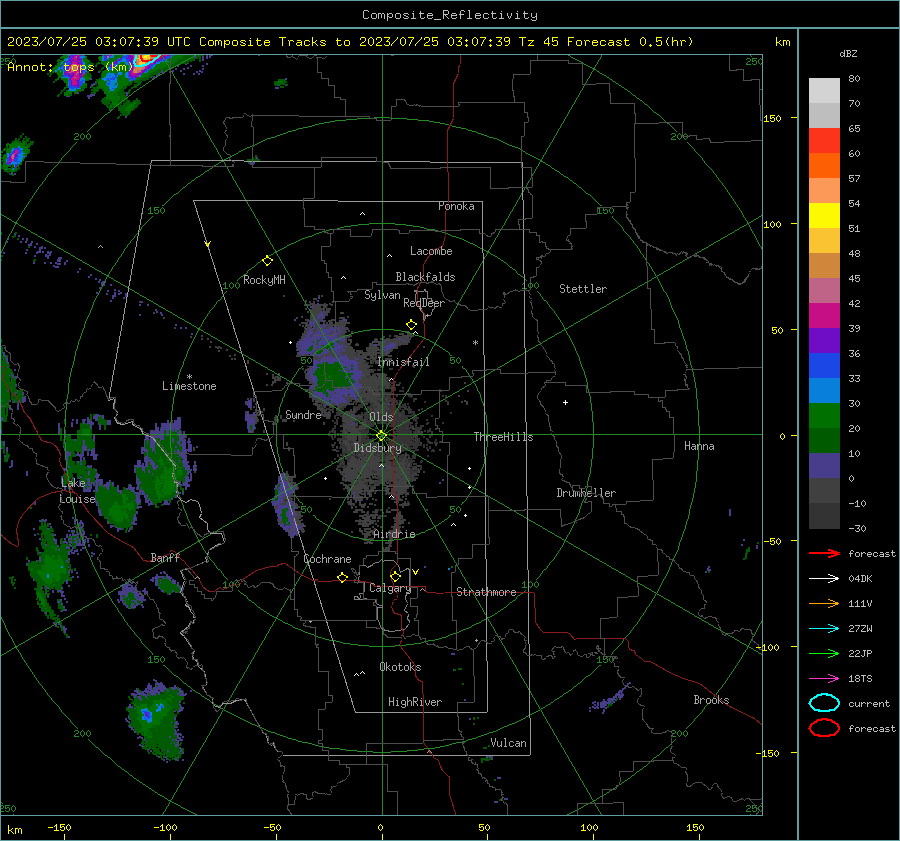Click the Innisfail town label
The height and width of the screenshot is (841, 900).
(x=404, y=362)
